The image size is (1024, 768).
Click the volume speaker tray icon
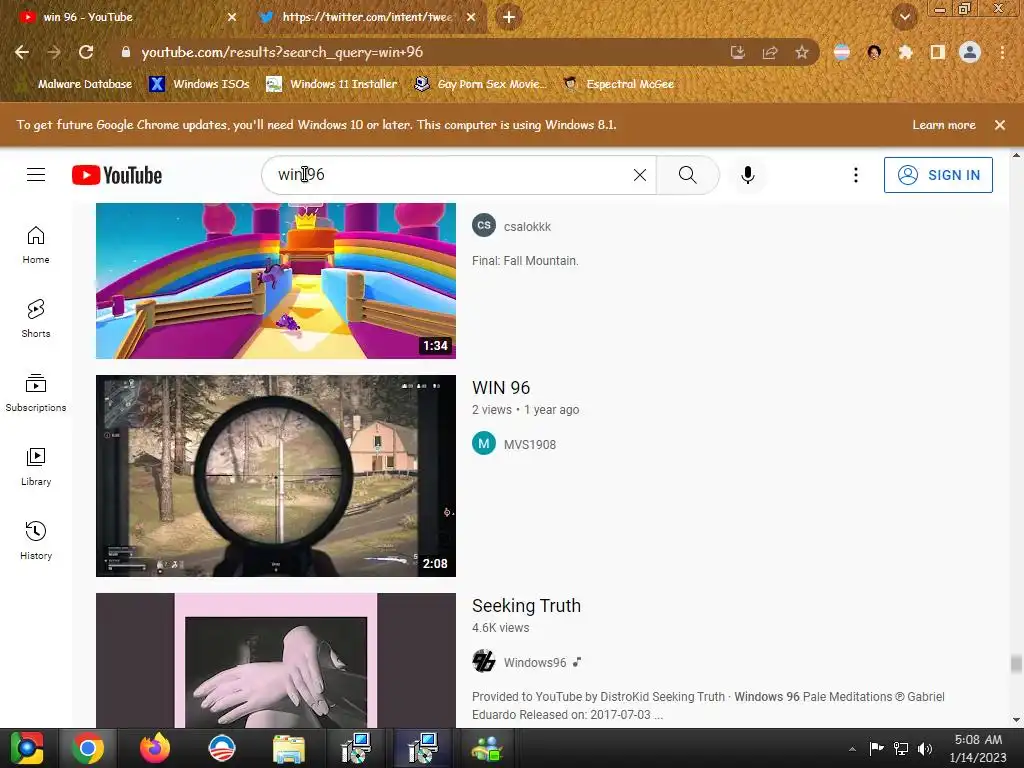click(x=925, y=749)
